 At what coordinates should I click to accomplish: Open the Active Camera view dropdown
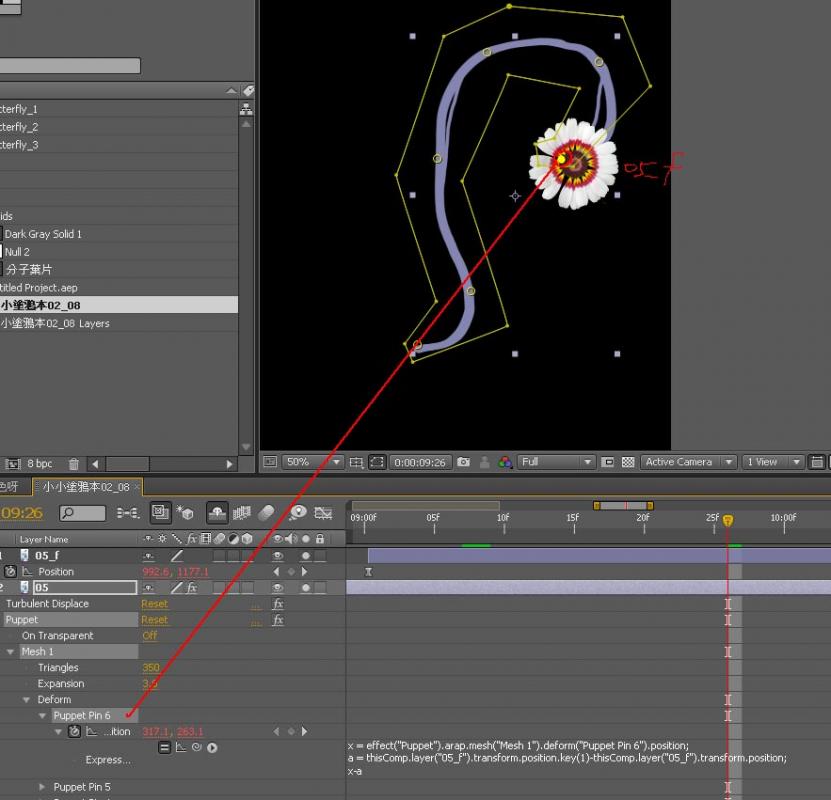click(x=689, y=462)
